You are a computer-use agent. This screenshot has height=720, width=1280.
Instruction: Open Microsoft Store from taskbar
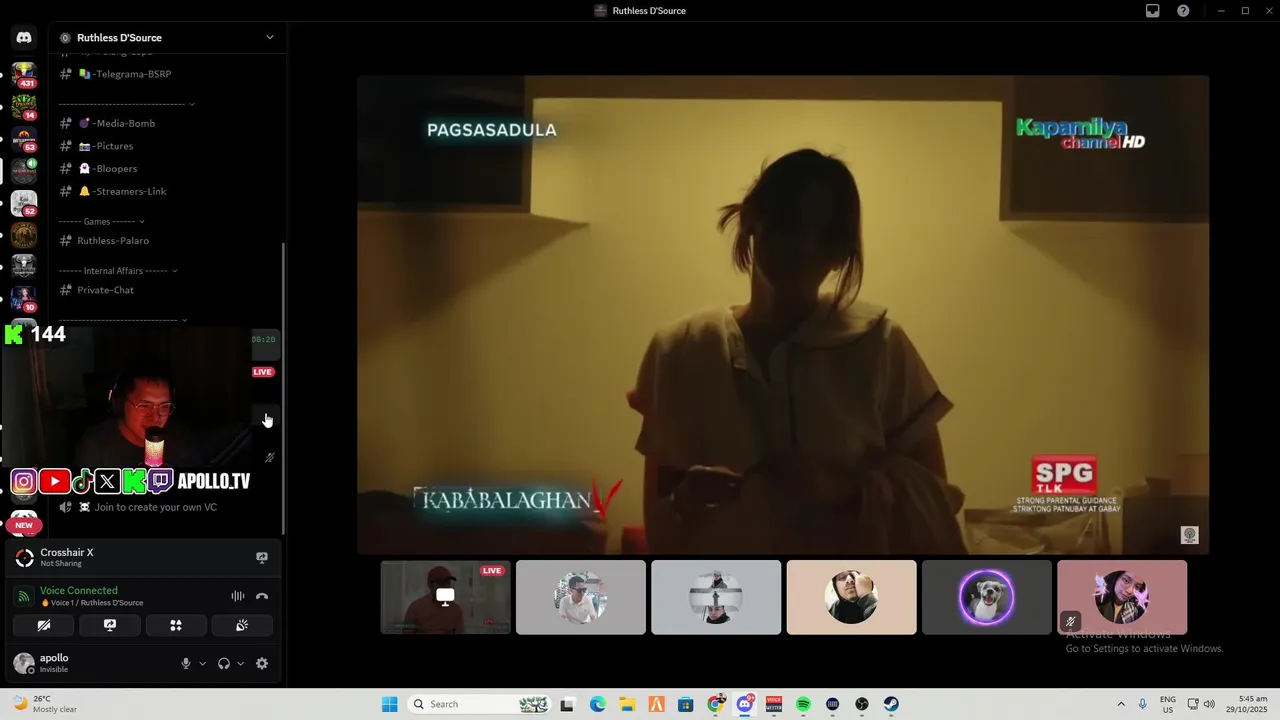point(686,704)
